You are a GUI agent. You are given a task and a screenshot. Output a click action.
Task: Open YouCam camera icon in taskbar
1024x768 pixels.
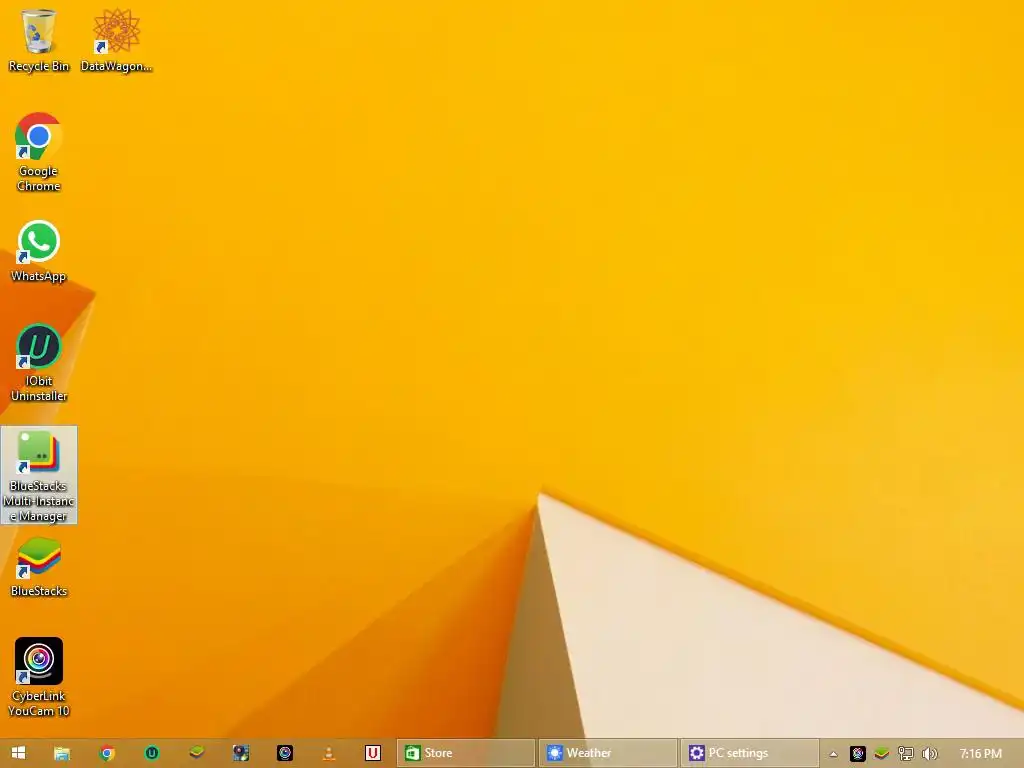coord(285,753)
